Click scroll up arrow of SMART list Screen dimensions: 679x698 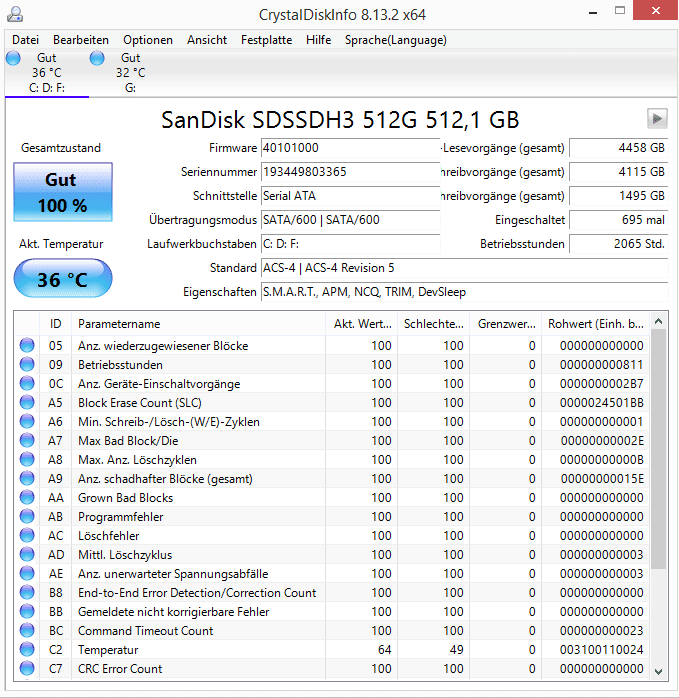pos(659,321)
